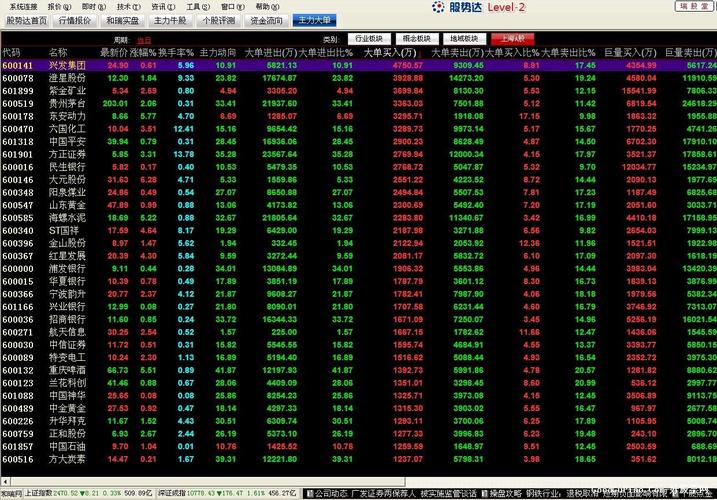The width and height of the screenshot is (717, 500).
Task: Select the 招商银行 stock name
Action: point(67,319)
